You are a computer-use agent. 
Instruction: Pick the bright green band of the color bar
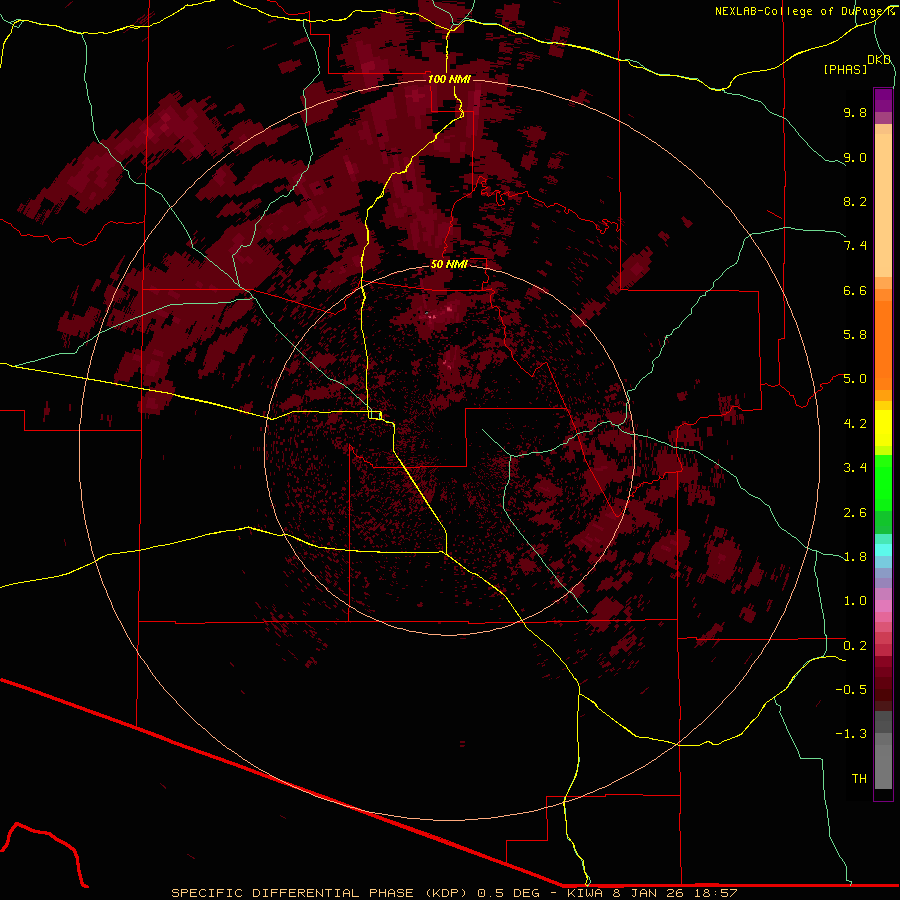coord(883,483)
